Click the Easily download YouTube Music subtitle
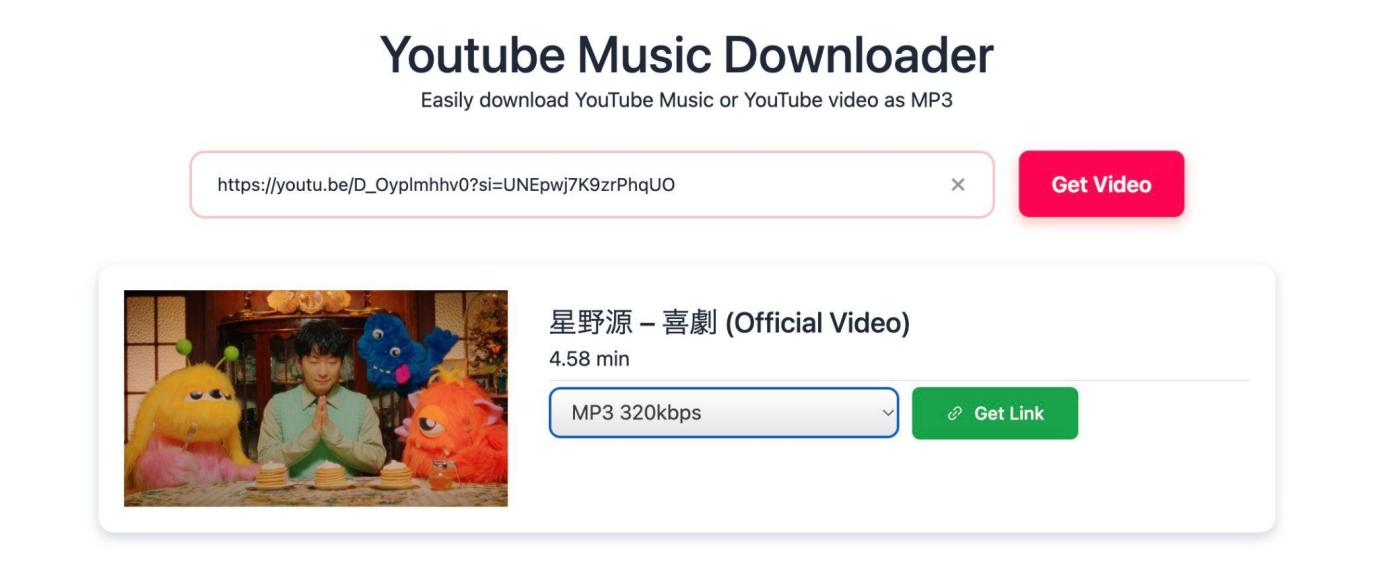Image resolution: width=1379 pixels, height=574 pixels. 687,100
